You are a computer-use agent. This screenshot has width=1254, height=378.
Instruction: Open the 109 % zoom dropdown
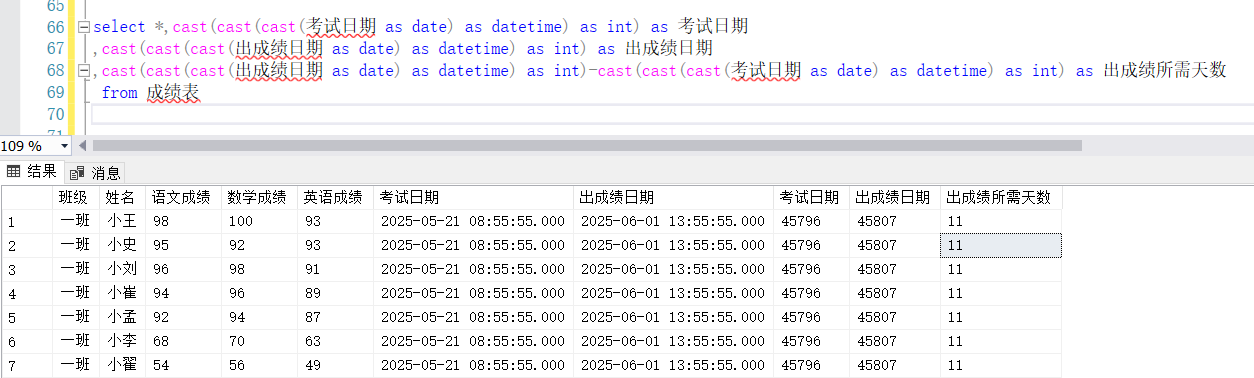coord(65,146)
